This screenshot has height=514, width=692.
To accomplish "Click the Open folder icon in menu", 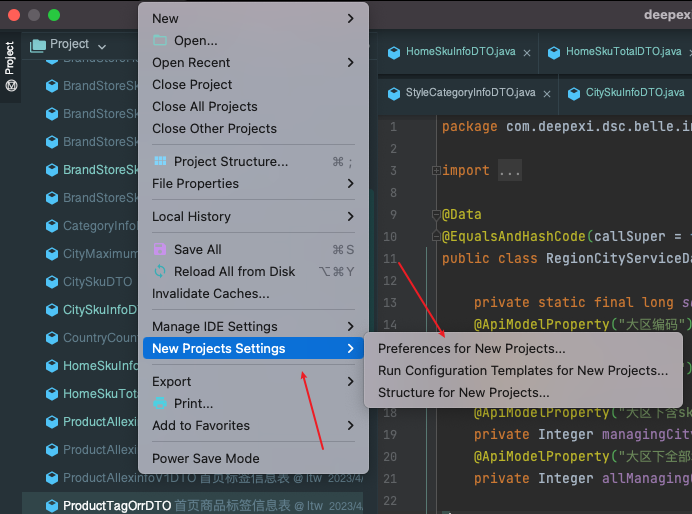I will pyautogui.click(x=160, y=41).
